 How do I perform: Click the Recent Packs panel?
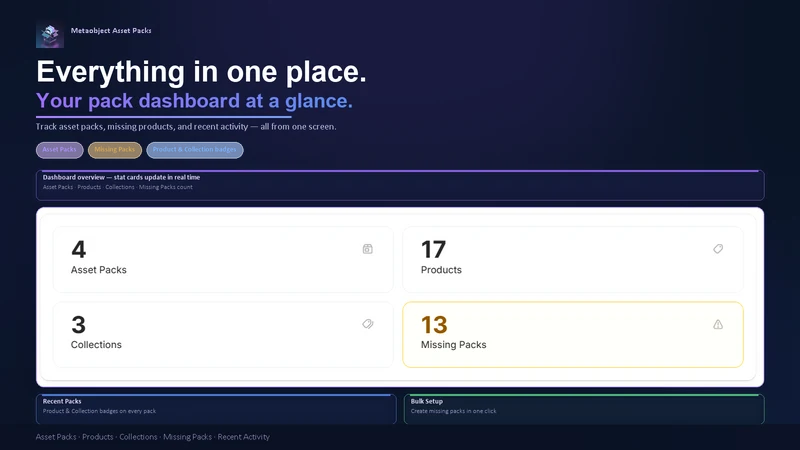click(x=216, y=409)
